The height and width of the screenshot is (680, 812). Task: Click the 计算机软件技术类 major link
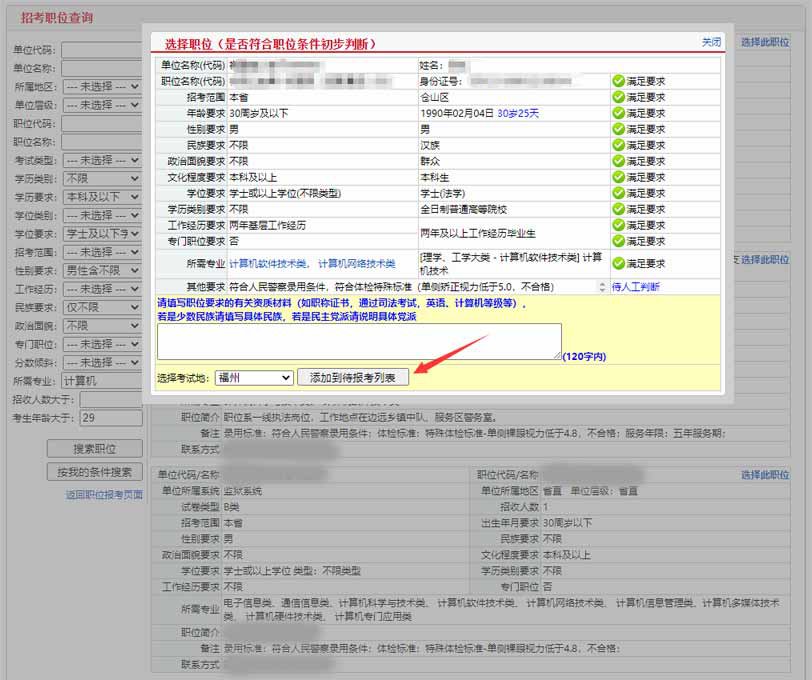270,263
